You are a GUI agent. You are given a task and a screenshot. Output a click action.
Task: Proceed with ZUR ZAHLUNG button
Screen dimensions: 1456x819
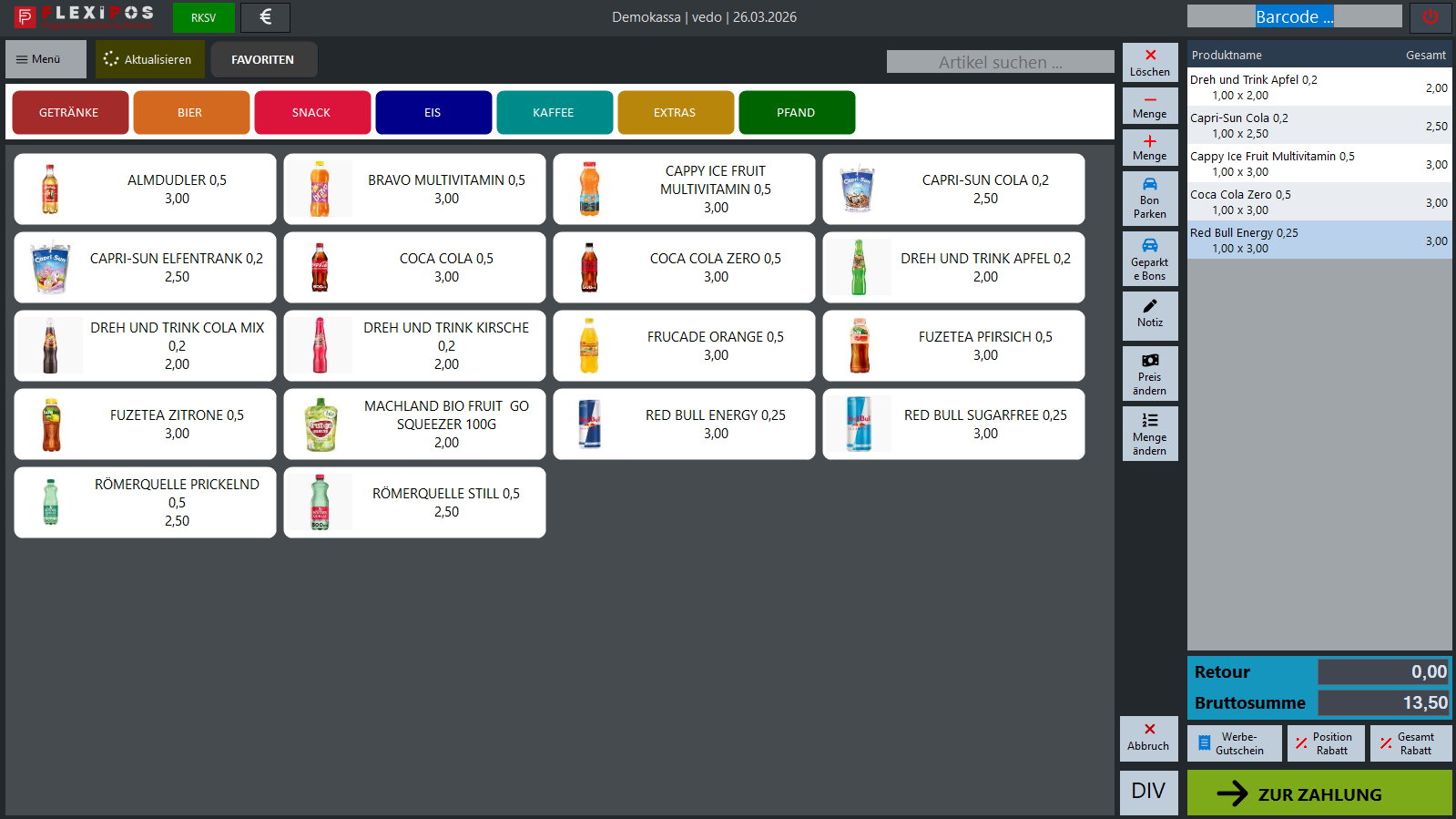(x=1319, y=793)
